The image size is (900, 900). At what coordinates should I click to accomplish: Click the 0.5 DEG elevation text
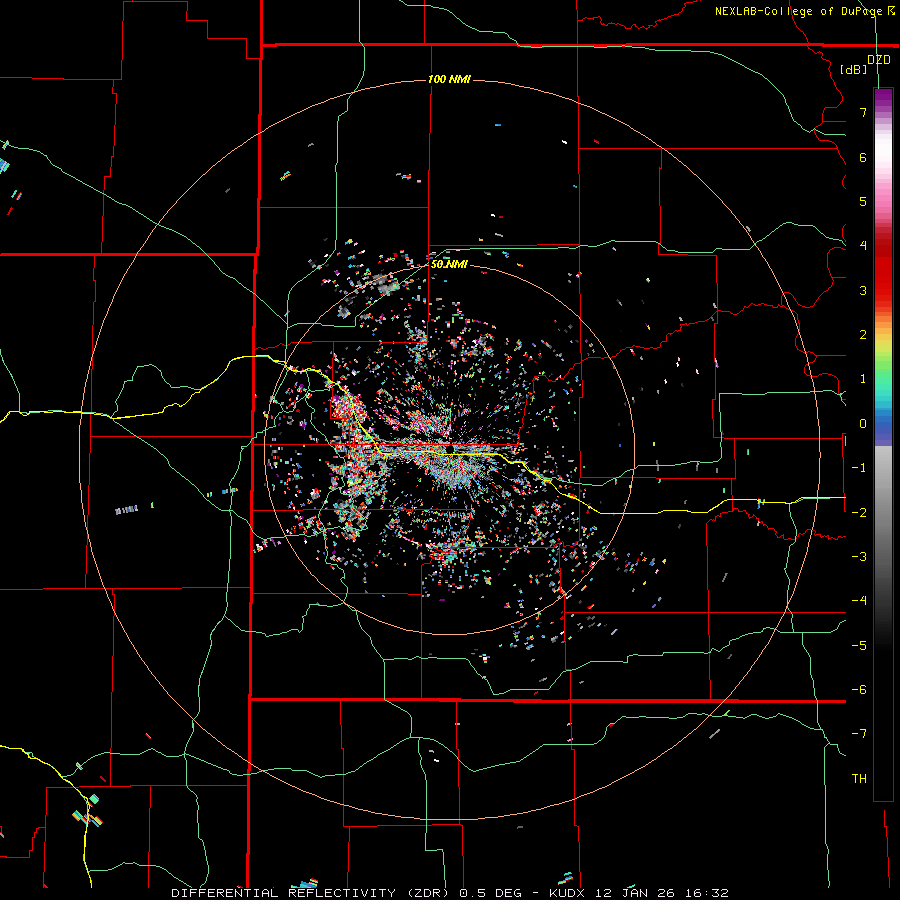(490, 893)
